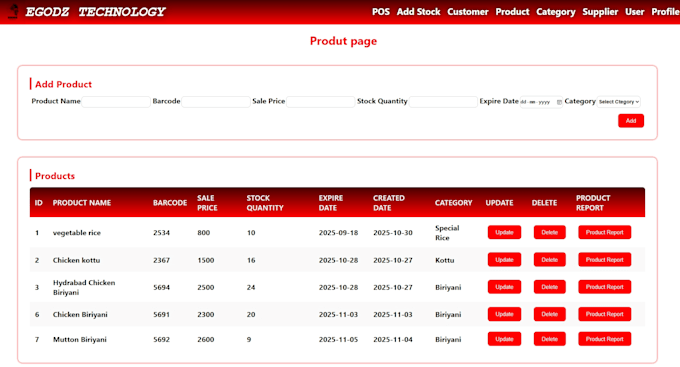
Task: Click the Sale Price column header
Action: (207, 203)
